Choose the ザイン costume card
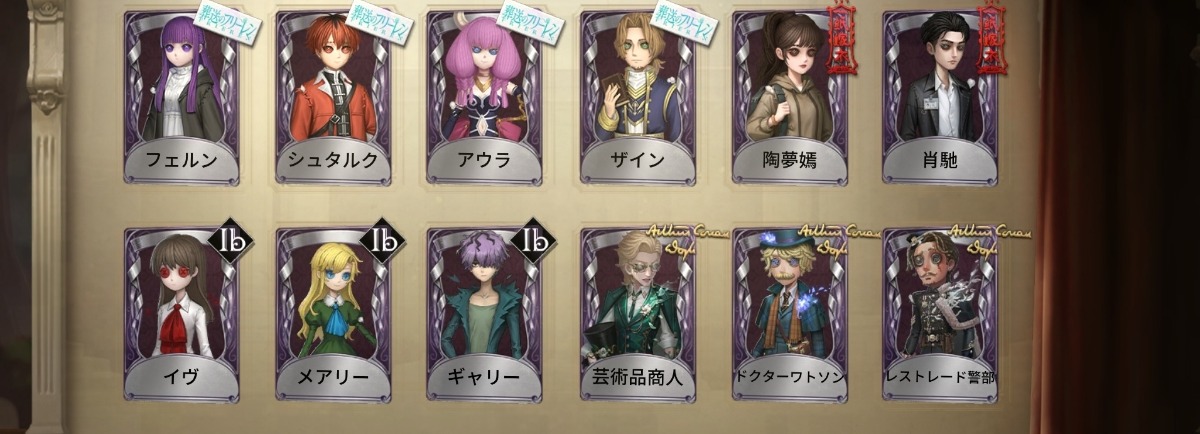 tap(637, 97)
